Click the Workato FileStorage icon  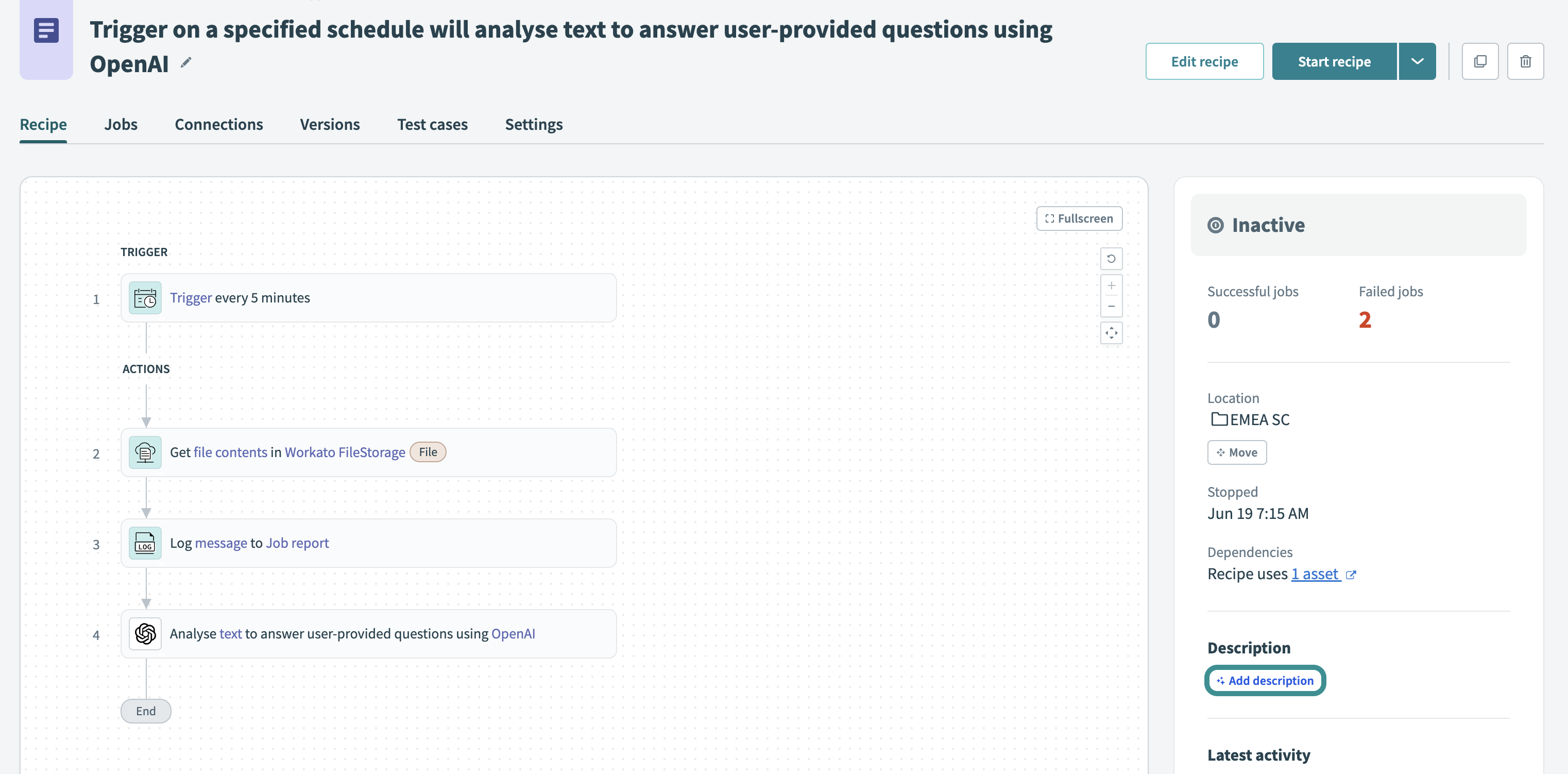click(145, 452)
